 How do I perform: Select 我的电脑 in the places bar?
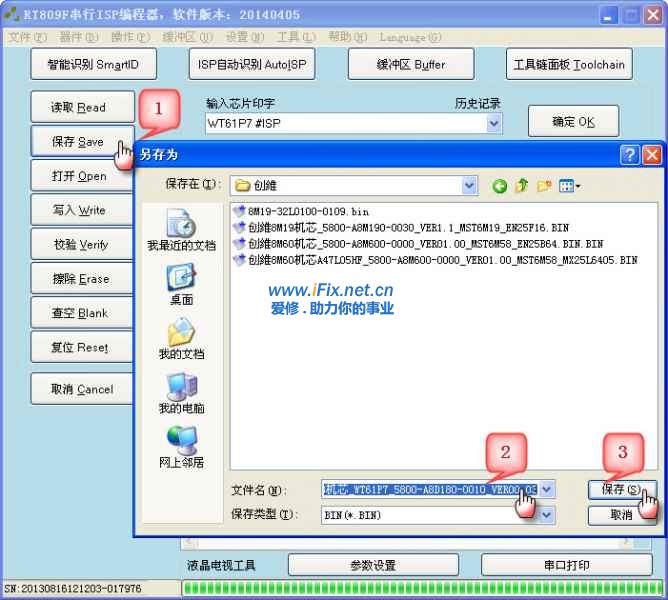click(x=181, y=393)
